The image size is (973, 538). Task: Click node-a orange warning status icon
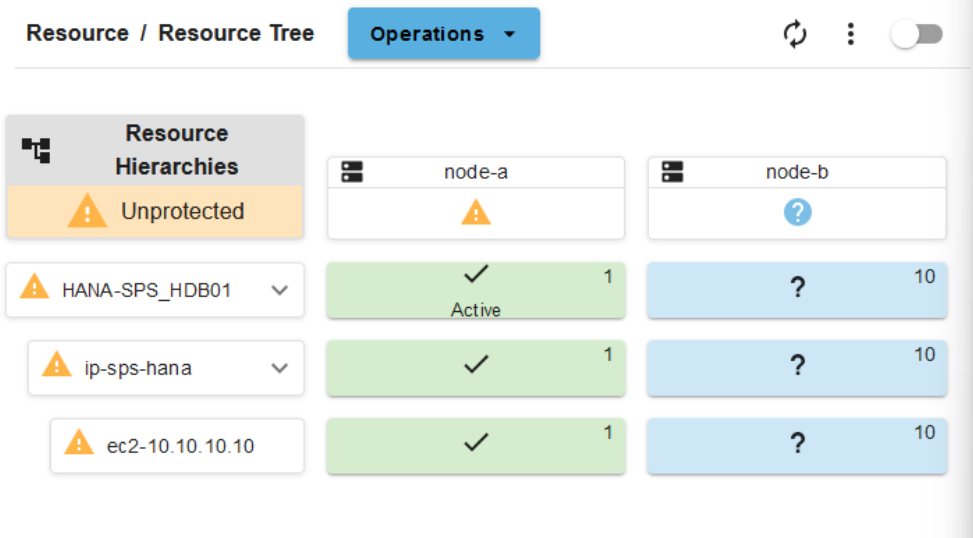[476, 212]
